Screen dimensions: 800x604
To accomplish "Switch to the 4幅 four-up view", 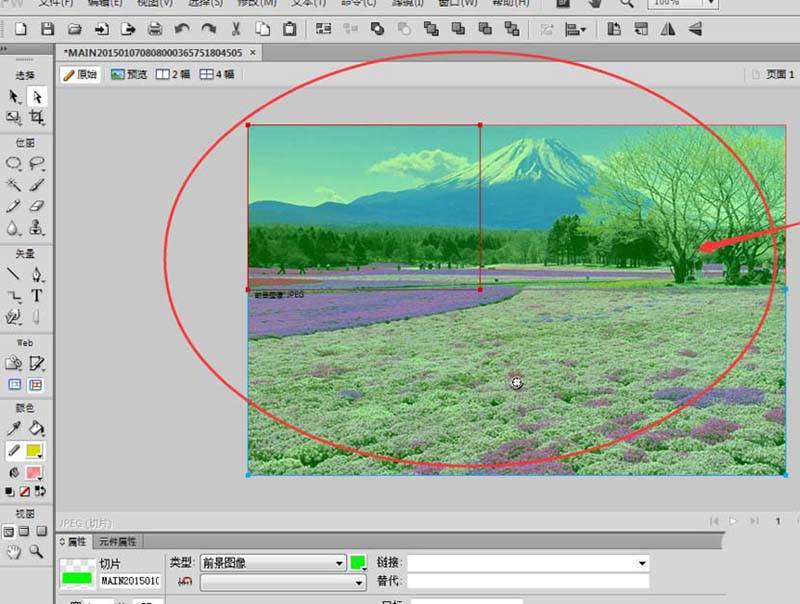I will (x=217, y=74).
